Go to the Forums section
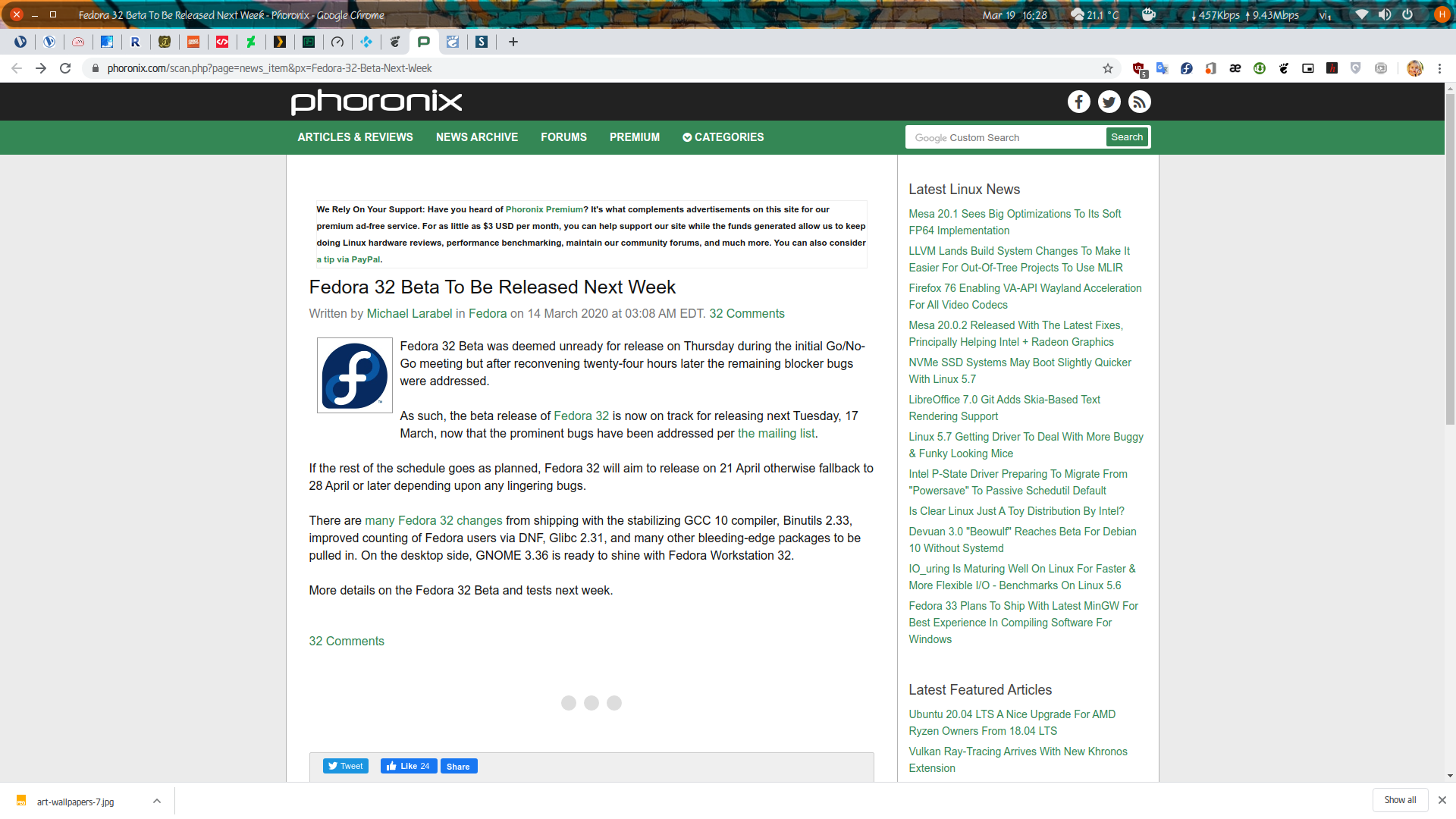This screenshot has width=1456, height=819. click(563, 137)
